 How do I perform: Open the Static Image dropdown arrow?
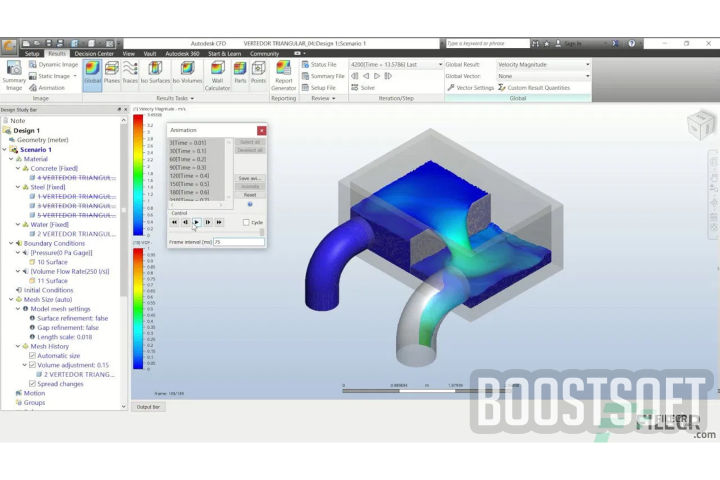pos(75,76)
